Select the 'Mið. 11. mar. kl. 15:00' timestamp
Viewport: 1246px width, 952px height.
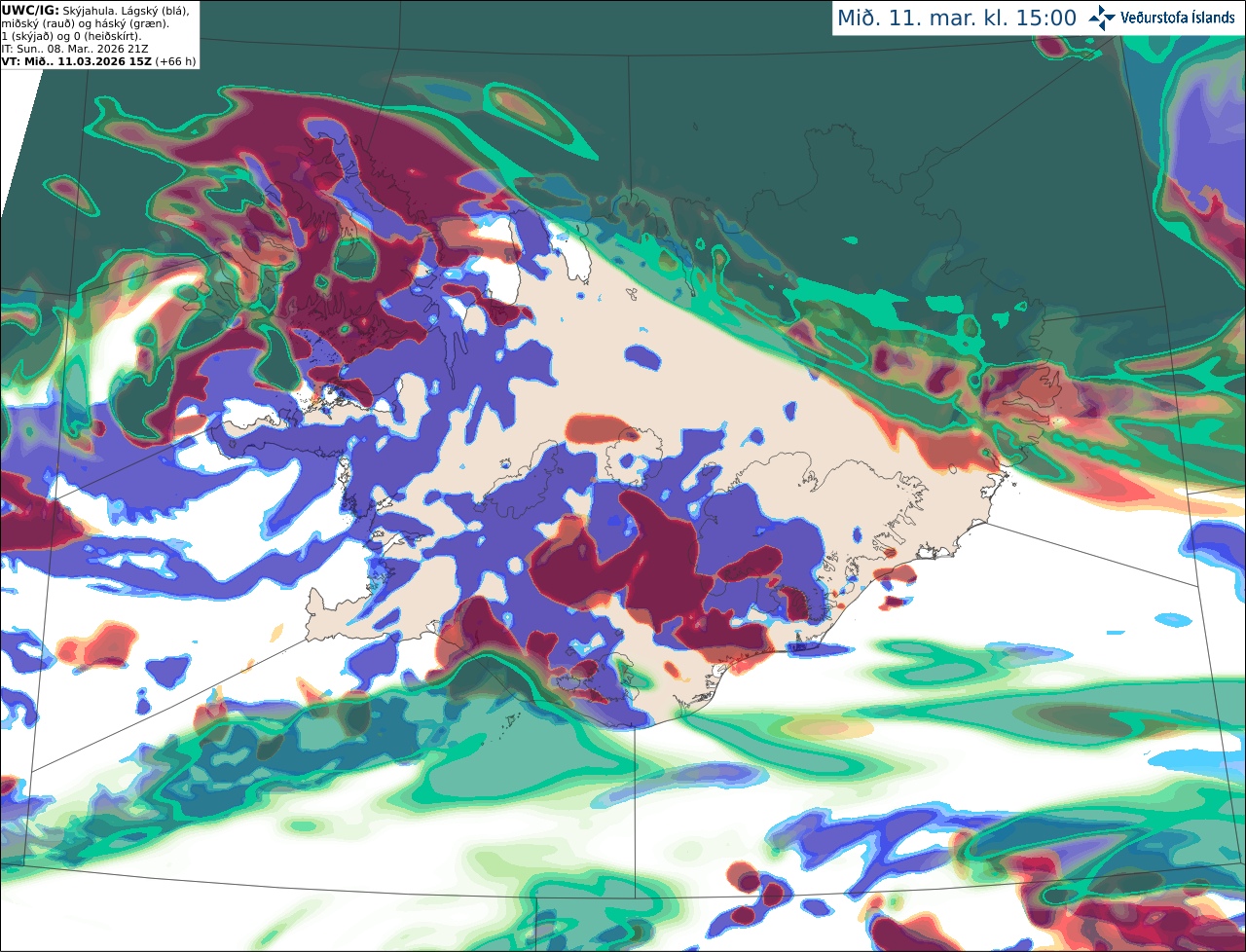(957, 18)
